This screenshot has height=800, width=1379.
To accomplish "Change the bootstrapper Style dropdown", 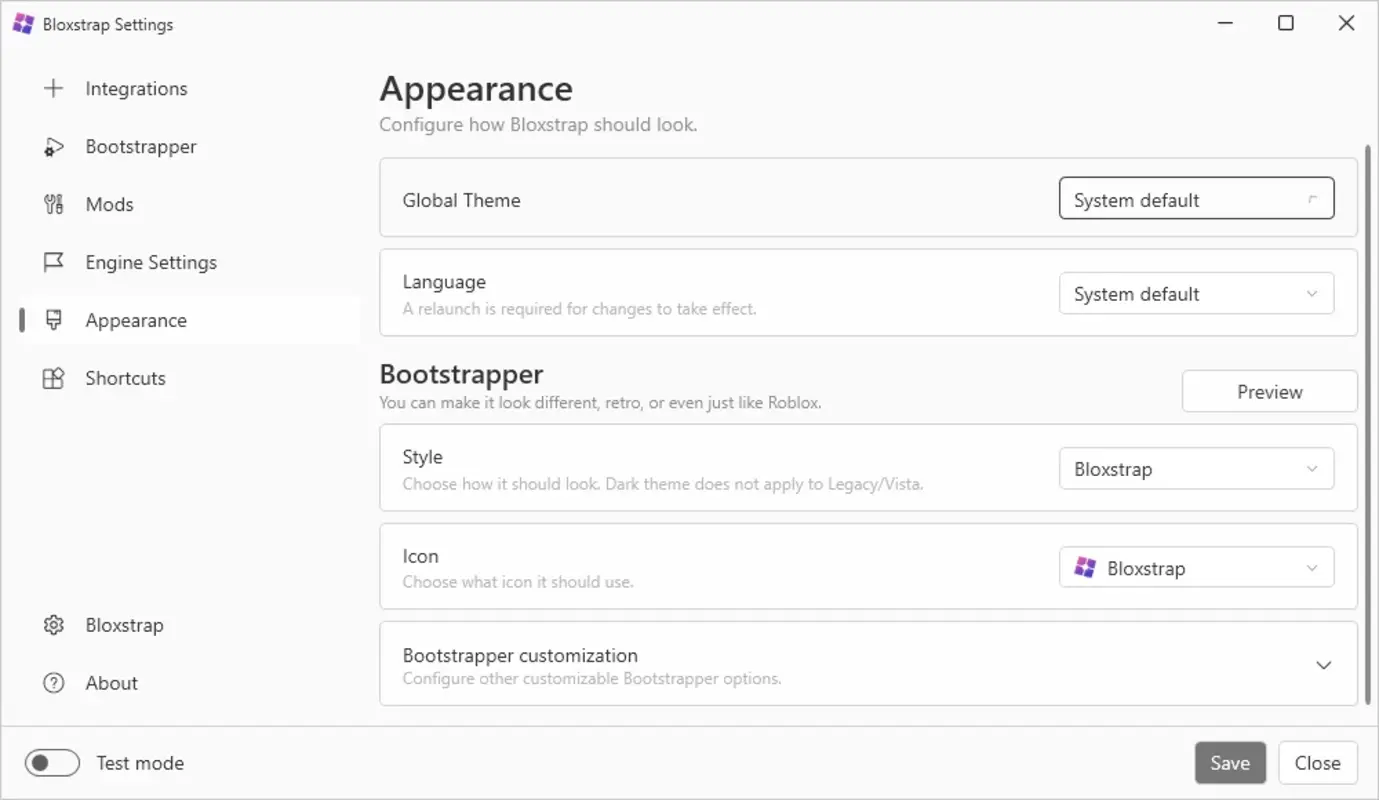I will coord(1196,468).
